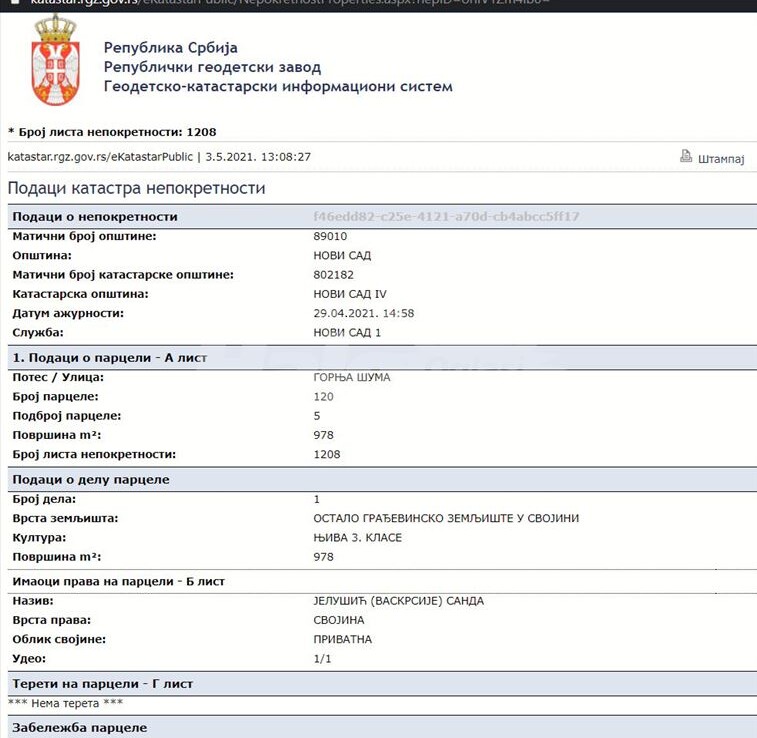Click the Подаци о делу парцеле section header
The width and height of the screenshot is (757, 738).
point(90,479)
